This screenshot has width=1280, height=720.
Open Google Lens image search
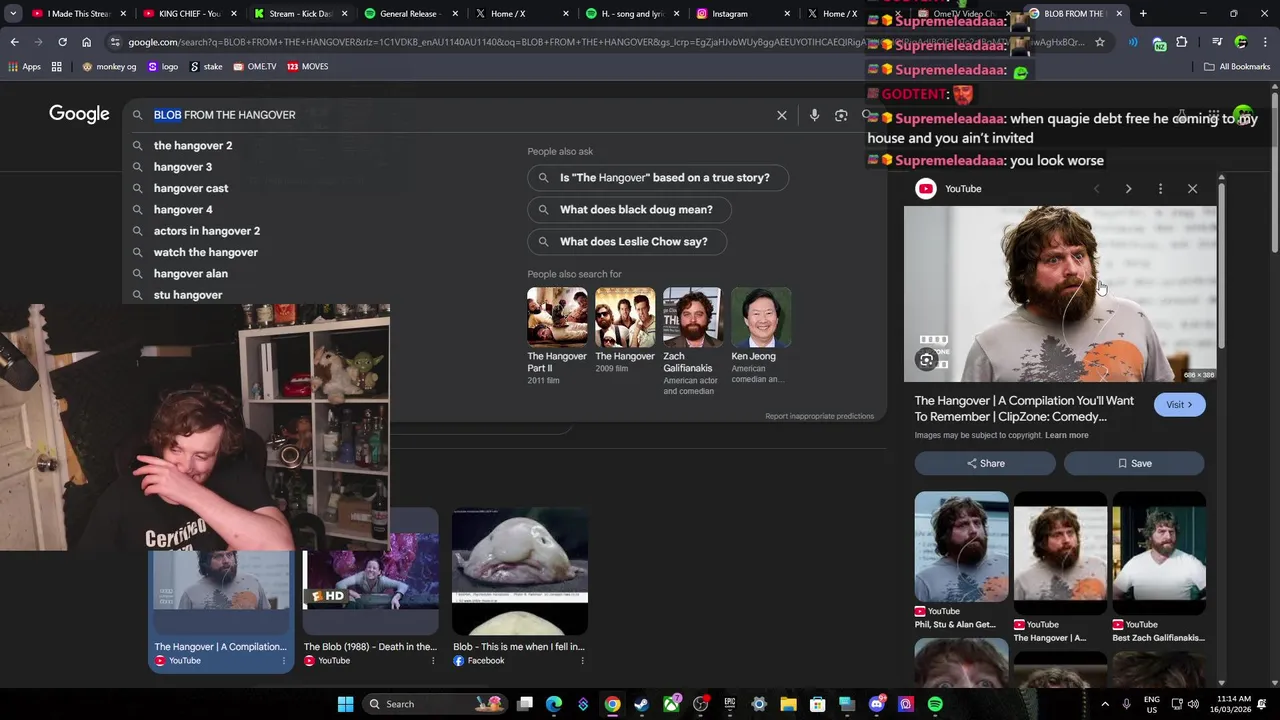point(841,115)
